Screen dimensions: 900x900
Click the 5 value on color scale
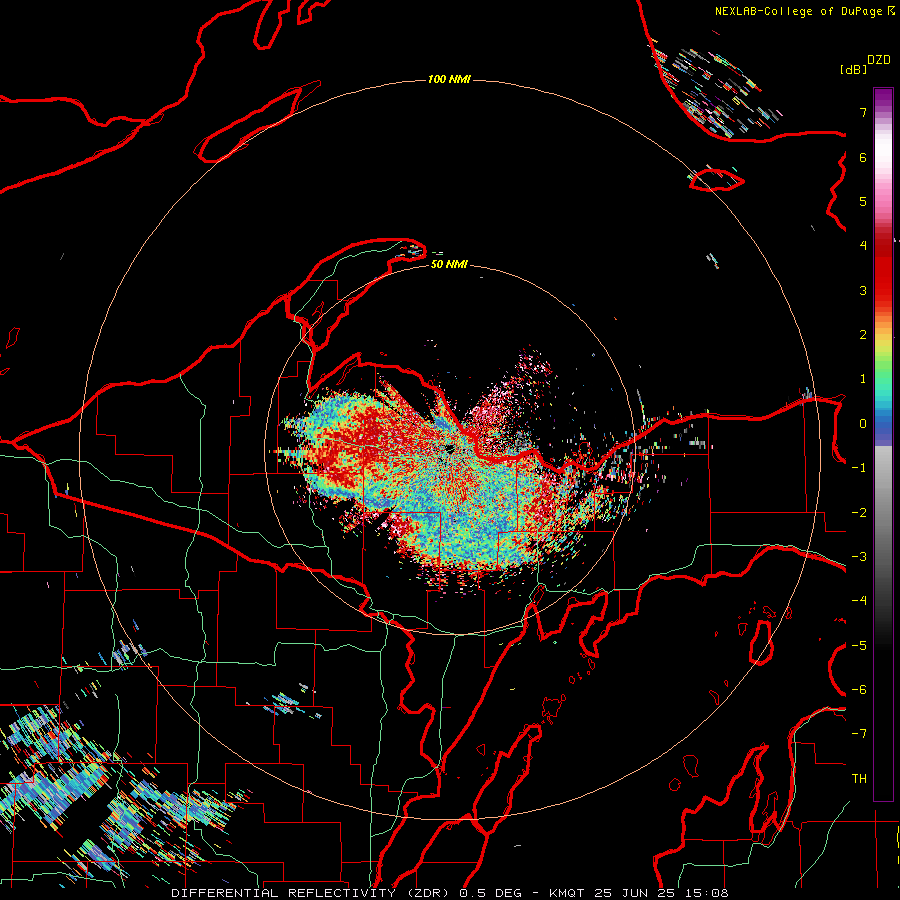[863, 201]
